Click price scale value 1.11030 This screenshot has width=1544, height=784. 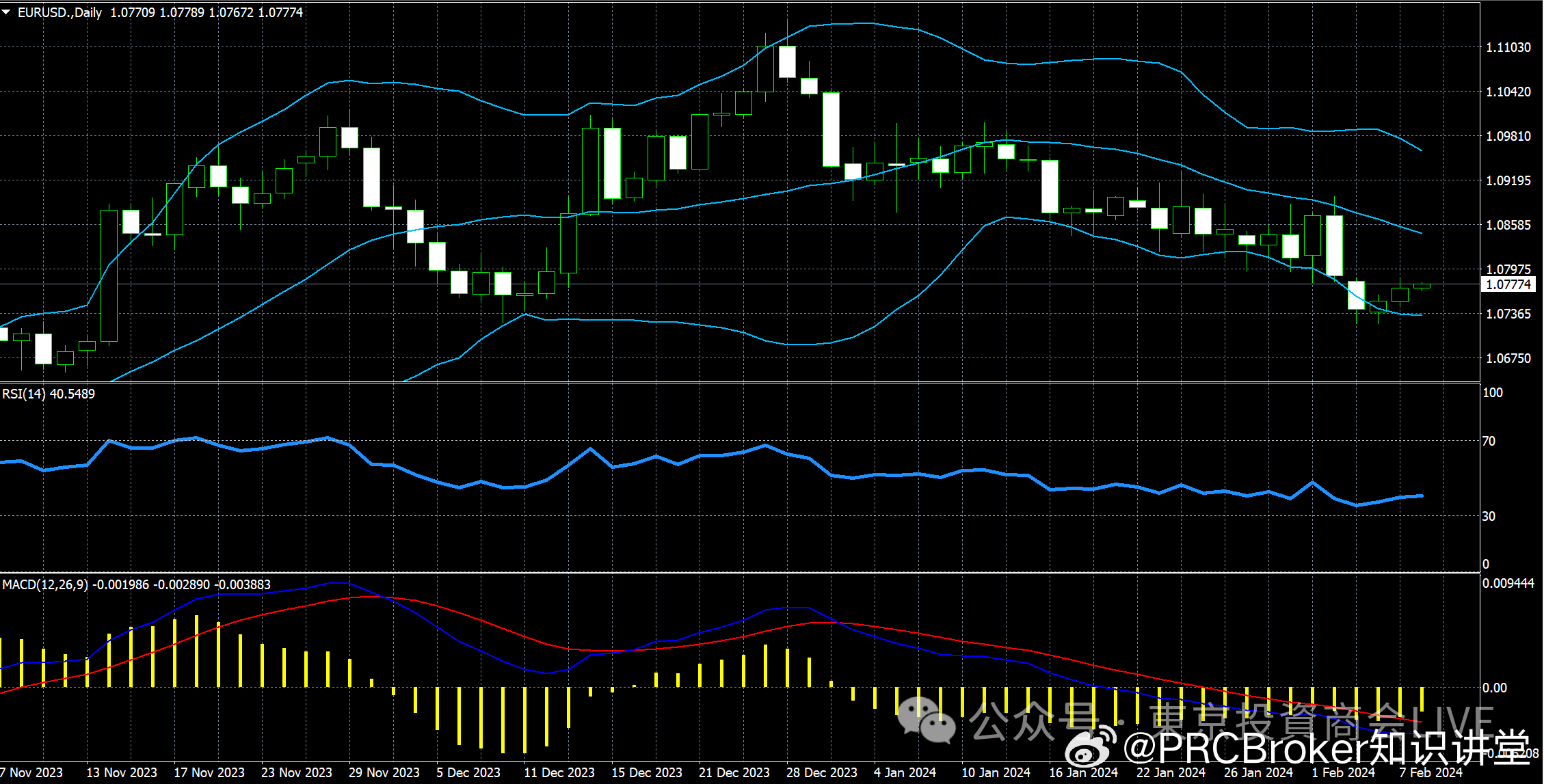pyautogui.click(x=1508, y=47)
